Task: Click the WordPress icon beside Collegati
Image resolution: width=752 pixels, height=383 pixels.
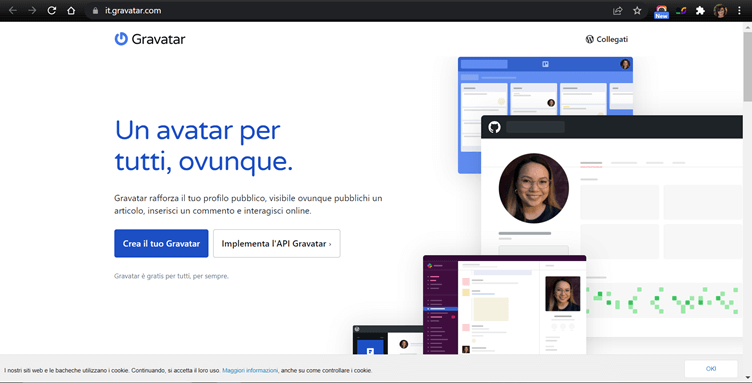Action: click(x=589, y=39)
